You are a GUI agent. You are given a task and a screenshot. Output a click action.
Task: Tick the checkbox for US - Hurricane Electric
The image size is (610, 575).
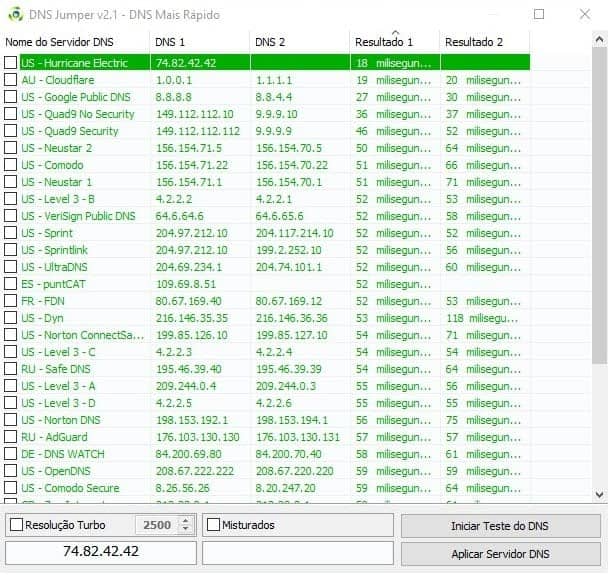pos(11,62)
